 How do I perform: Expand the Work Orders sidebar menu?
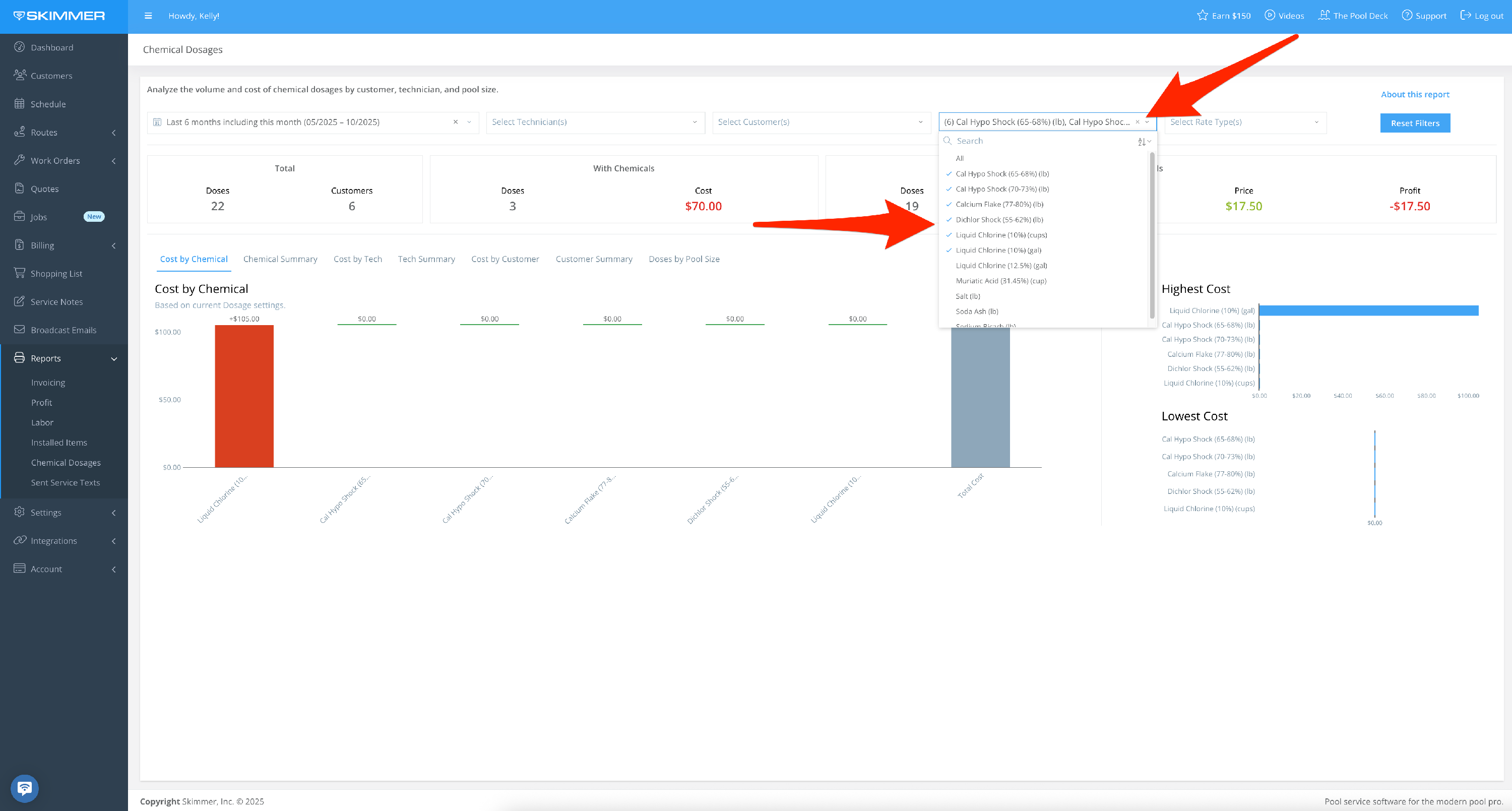pos(55,160)
